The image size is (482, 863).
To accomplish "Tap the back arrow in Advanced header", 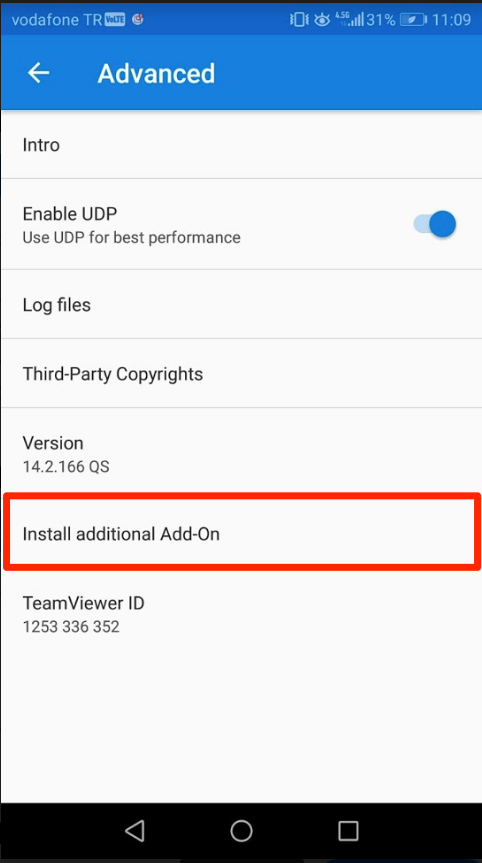I will coord(39,73).
